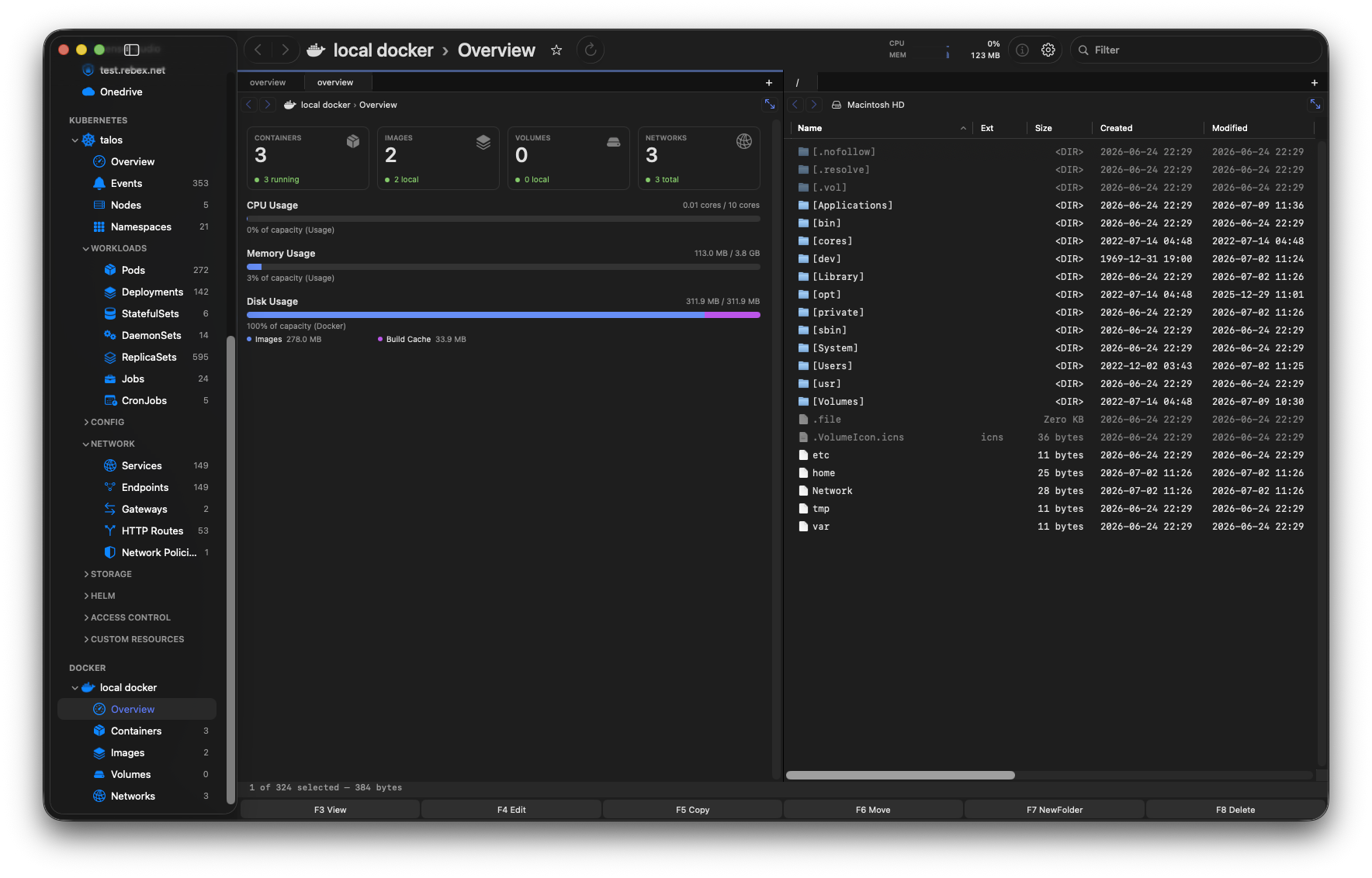Sort files by the Name column header
Viewport: 1372px width, 878px height.
880,128
